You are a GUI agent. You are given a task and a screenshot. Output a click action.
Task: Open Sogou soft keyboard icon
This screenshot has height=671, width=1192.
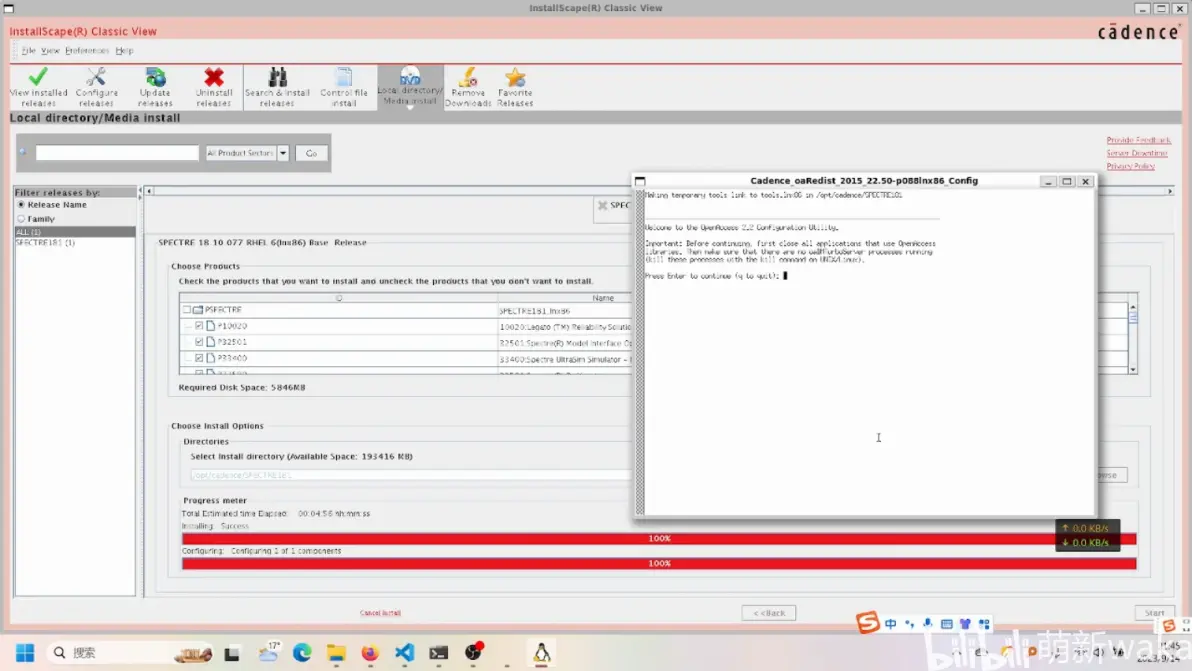click(x=946, y=624)
